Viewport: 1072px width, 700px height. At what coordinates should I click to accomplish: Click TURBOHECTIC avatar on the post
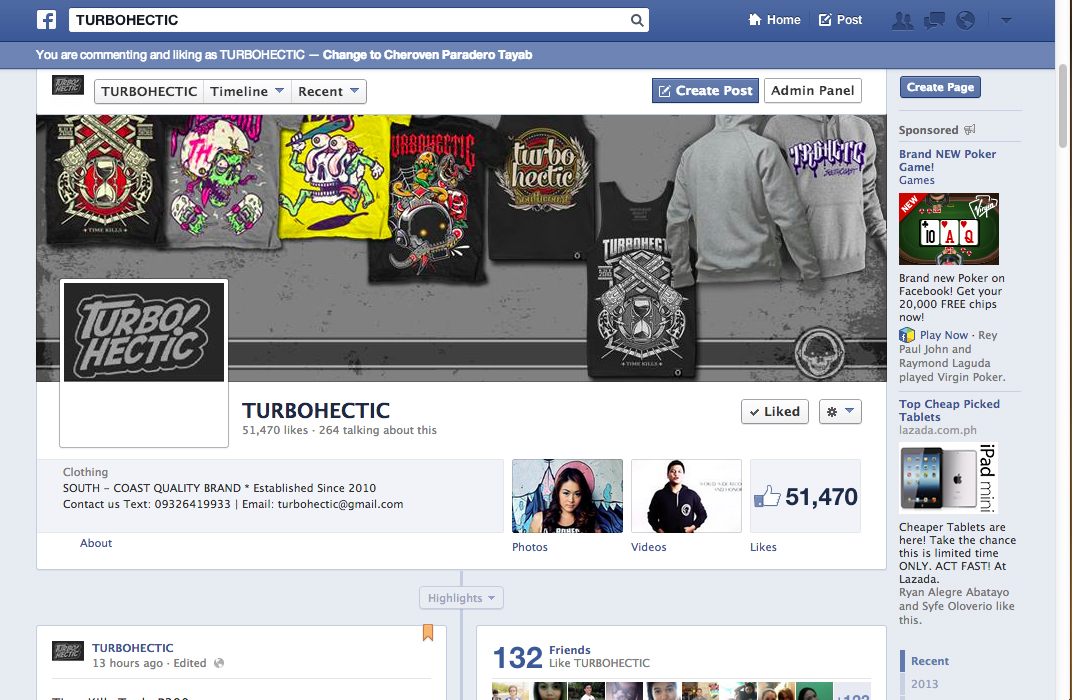point(68,651)
